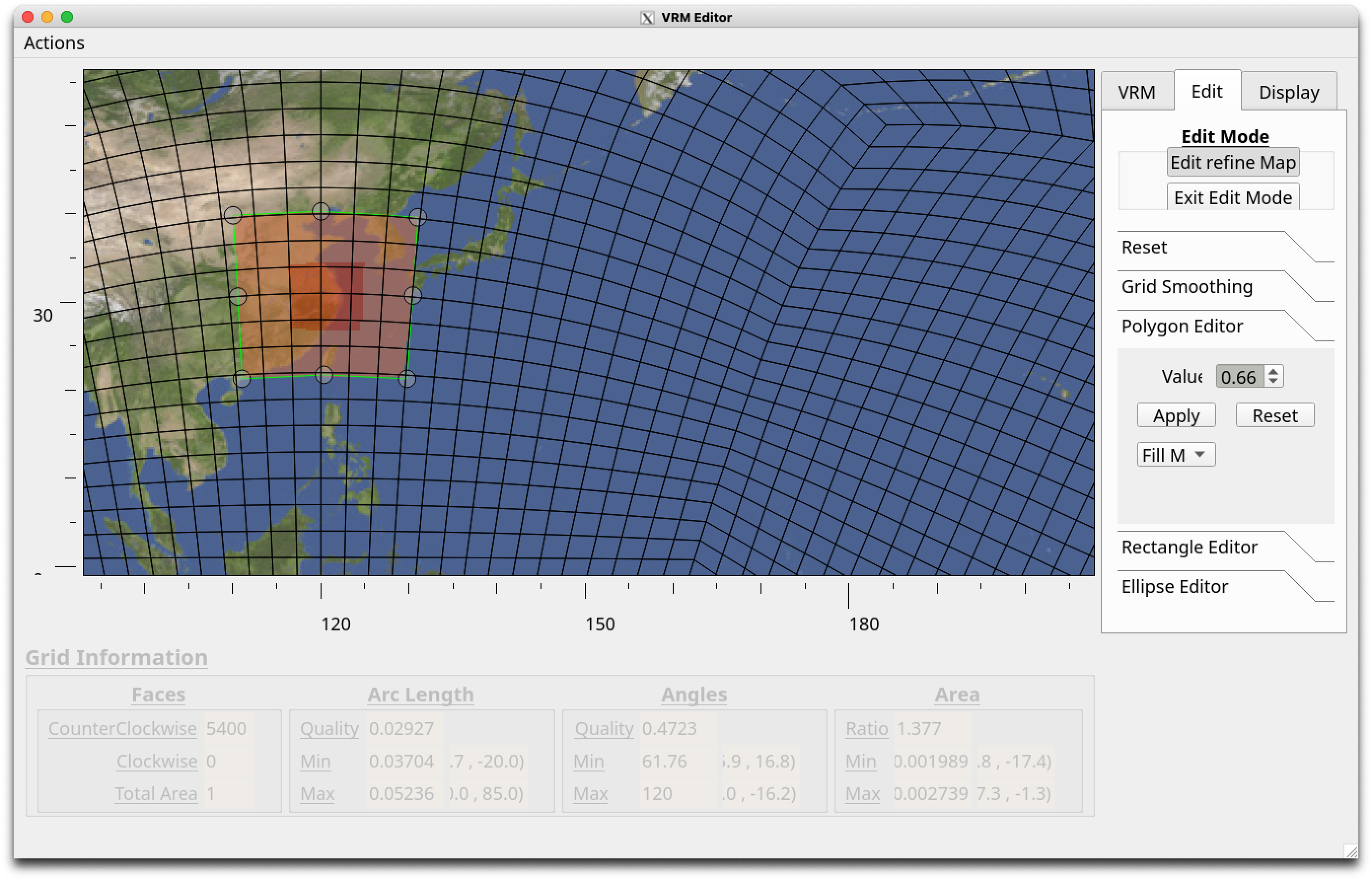Click the bottom-middle polygon vertex handle

(324, 375)
